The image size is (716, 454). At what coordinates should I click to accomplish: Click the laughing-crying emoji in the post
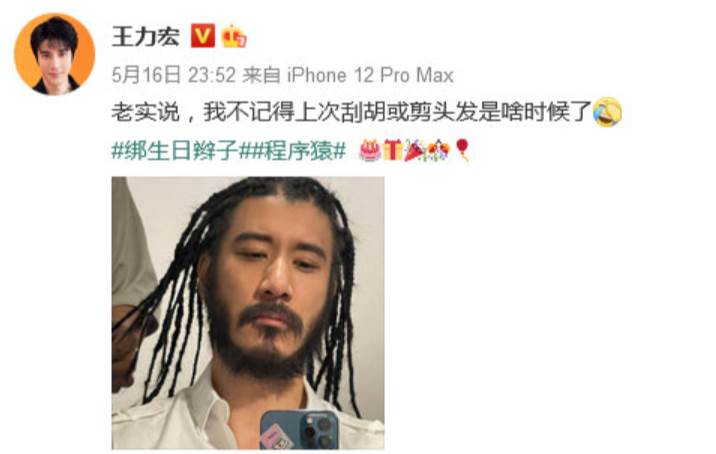607,112
